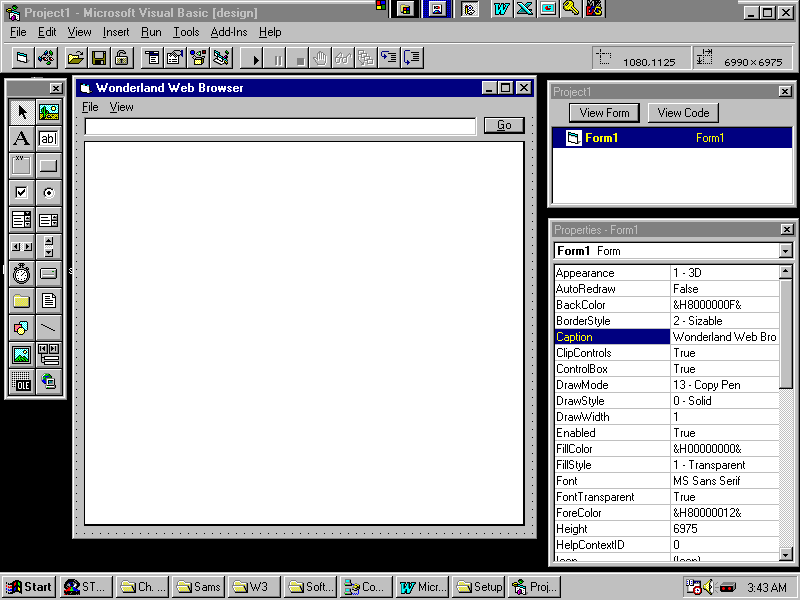Click the Start button on the taskbar
The width and height of the screenshot is (800, 600).
pyautogui.click(x=29, y=587)
